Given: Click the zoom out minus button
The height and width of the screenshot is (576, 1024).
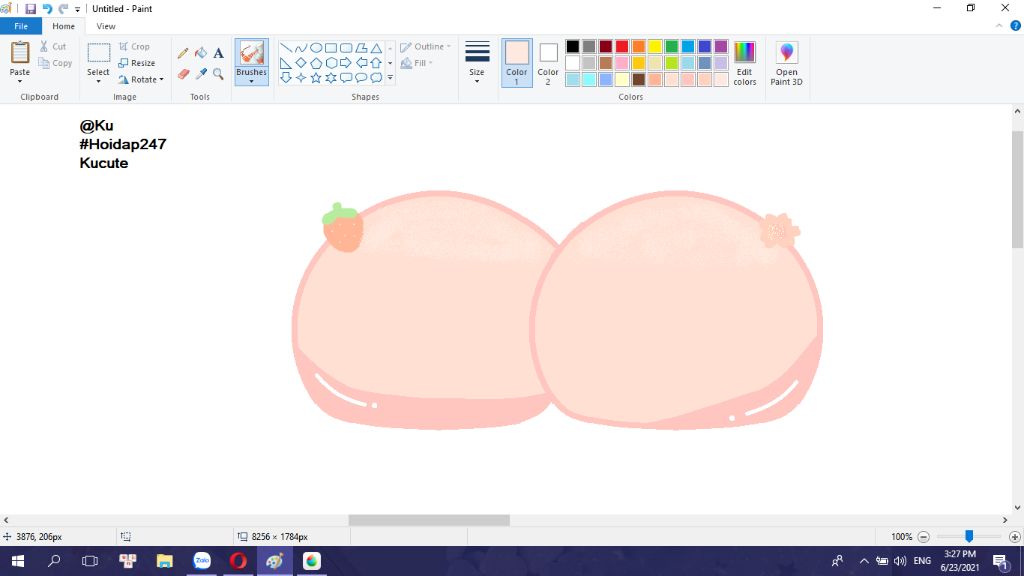Looking at the screenshot, I should [923, 537].
